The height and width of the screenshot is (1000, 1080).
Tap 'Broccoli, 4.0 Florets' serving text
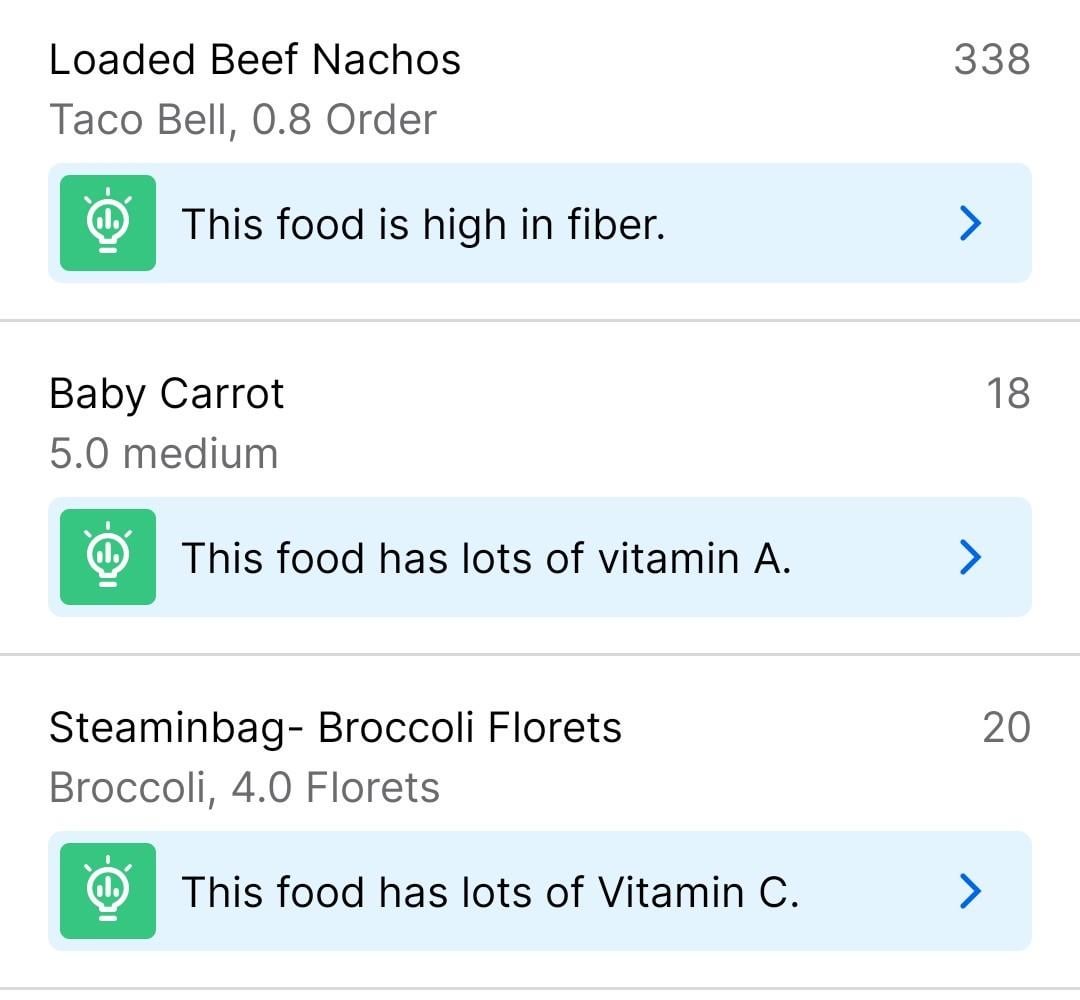[245, 788]
